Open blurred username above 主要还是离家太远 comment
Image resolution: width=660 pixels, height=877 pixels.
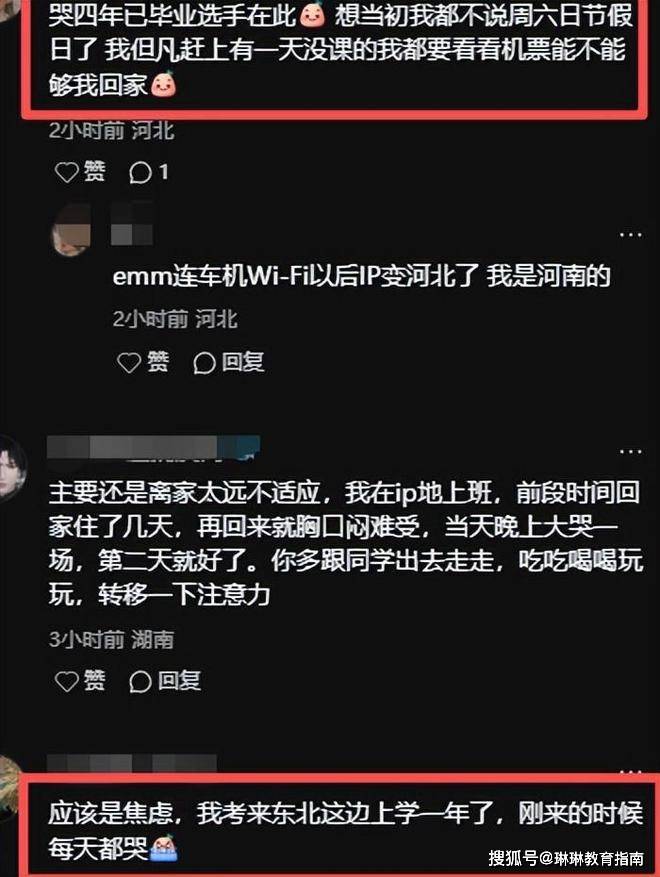pos(153,447)
